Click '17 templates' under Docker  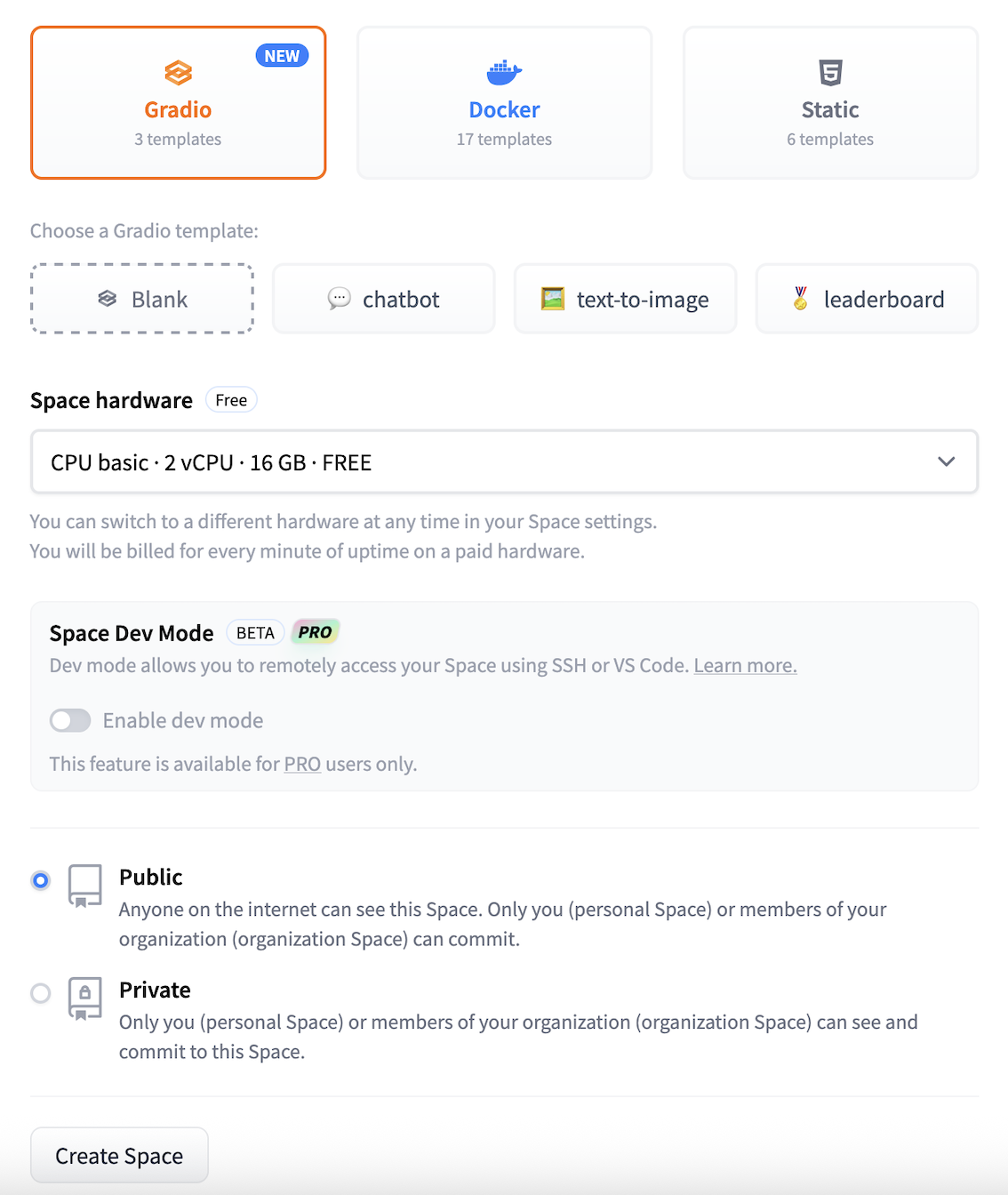504,140
